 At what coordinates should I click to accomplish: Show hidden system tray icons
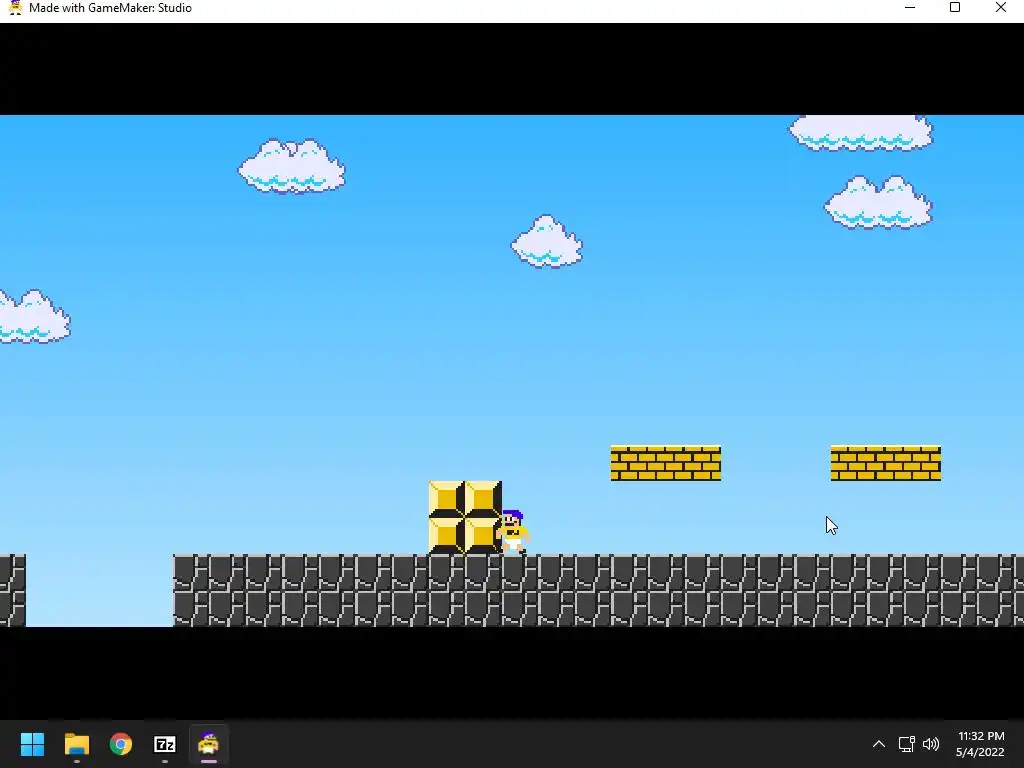point(879,744)
